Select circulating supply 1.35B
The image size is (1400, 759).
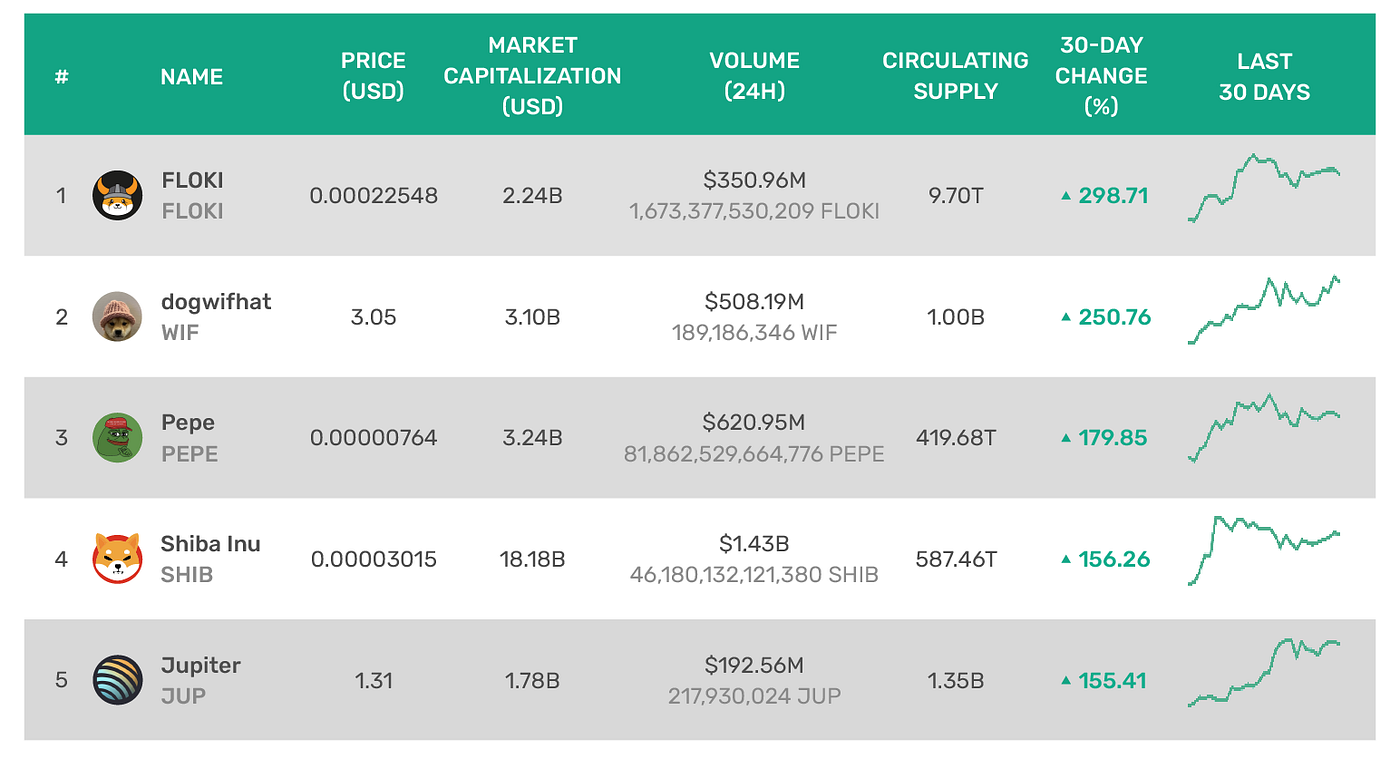tap(956, 681)
